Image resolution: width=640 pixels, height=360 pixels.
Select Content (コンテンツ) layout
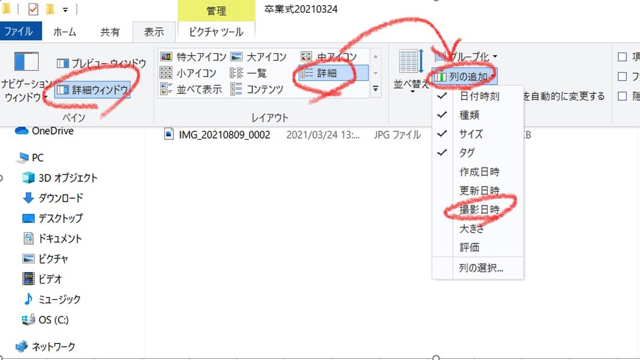click(257, 89)
